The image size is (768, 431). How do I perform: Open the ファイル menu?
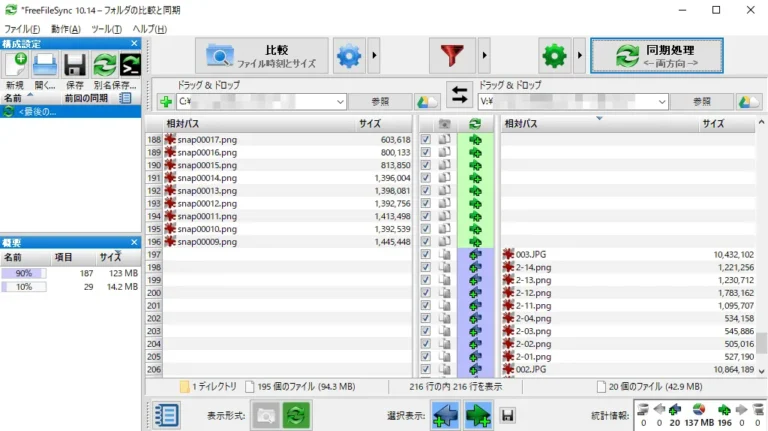click(x=22, y=29)
